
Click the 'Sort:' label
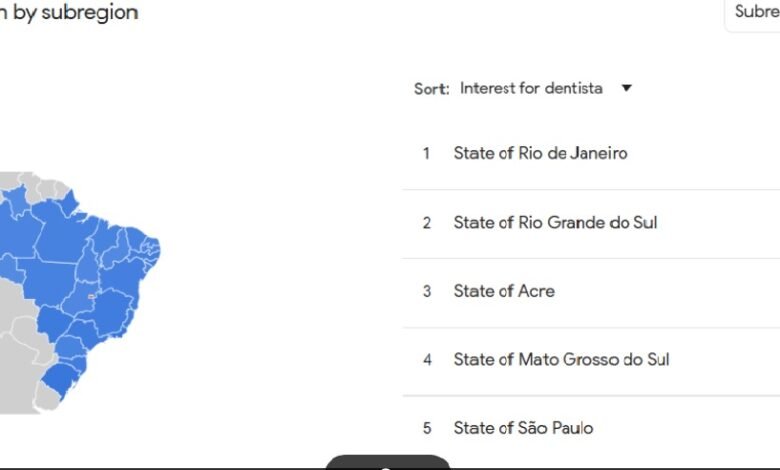click(x=432, y=89)
